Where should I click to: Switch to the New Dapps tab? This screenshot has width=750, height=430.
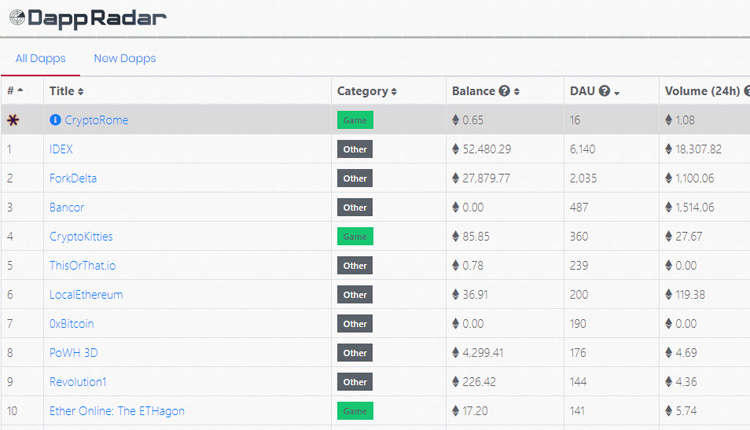pos(125,58)
